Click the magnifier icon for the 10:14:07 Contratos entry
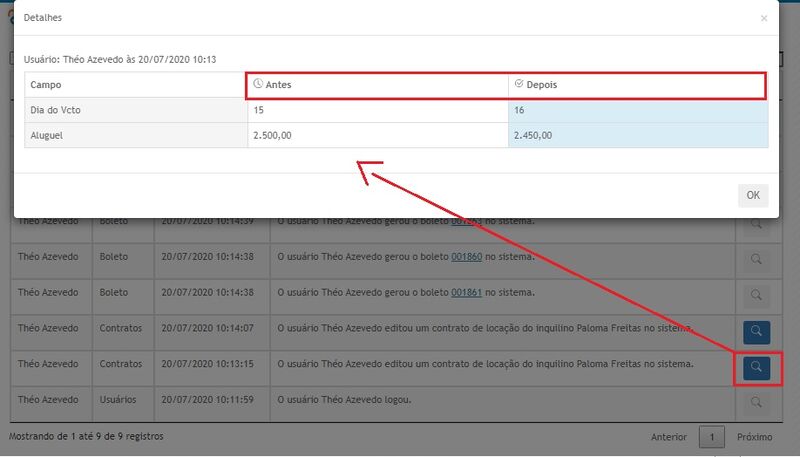The width and height of the screenshot is (800, 457). pos(756,330)
